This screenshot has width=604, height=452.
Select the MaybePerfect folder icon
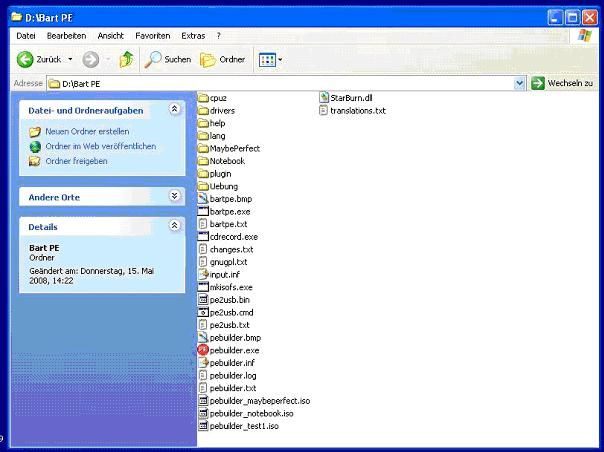pos(203,148)
